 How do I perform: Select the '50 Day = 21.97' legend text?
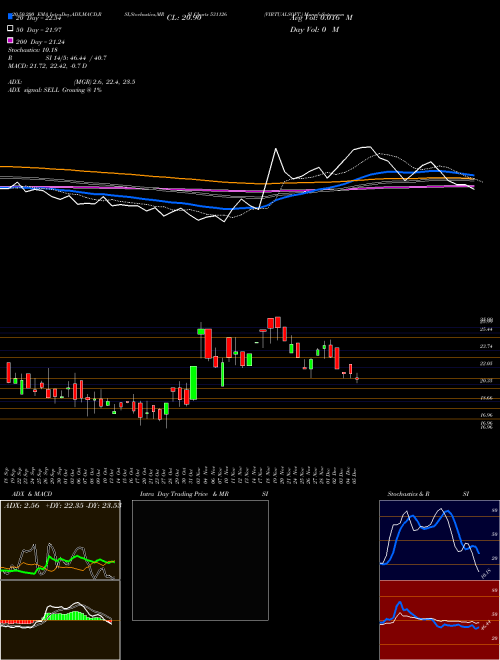coord(39,29)
